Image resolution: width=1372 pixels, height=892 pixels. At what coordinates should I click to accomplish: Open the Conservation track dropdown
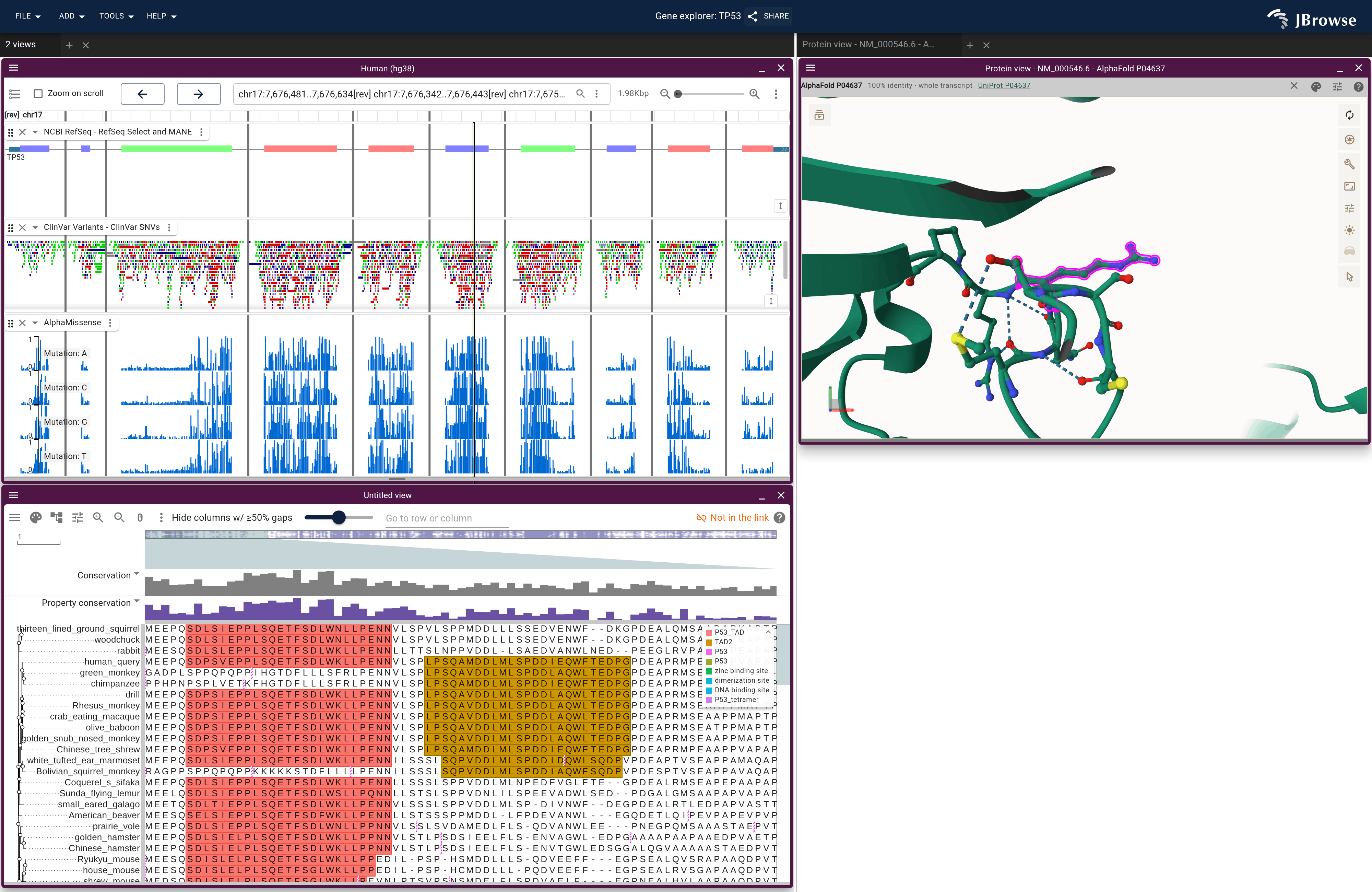tap(137, 574)
